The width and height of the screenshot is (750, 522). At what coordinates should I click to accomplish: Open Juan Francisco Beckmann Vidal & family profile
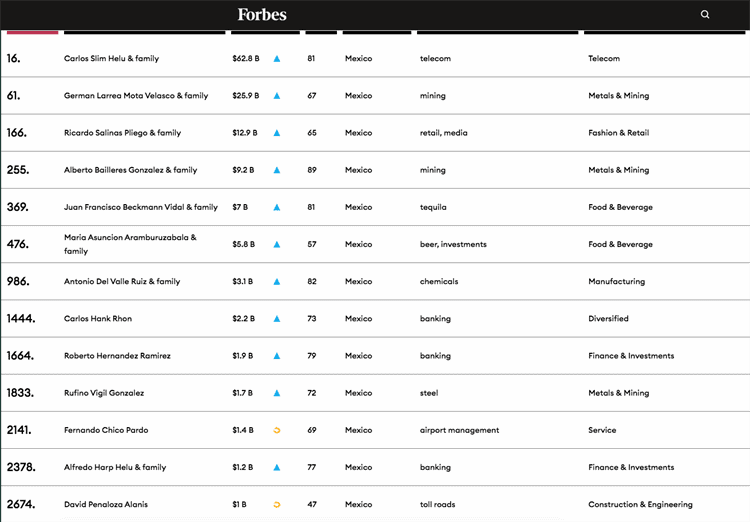141,207
